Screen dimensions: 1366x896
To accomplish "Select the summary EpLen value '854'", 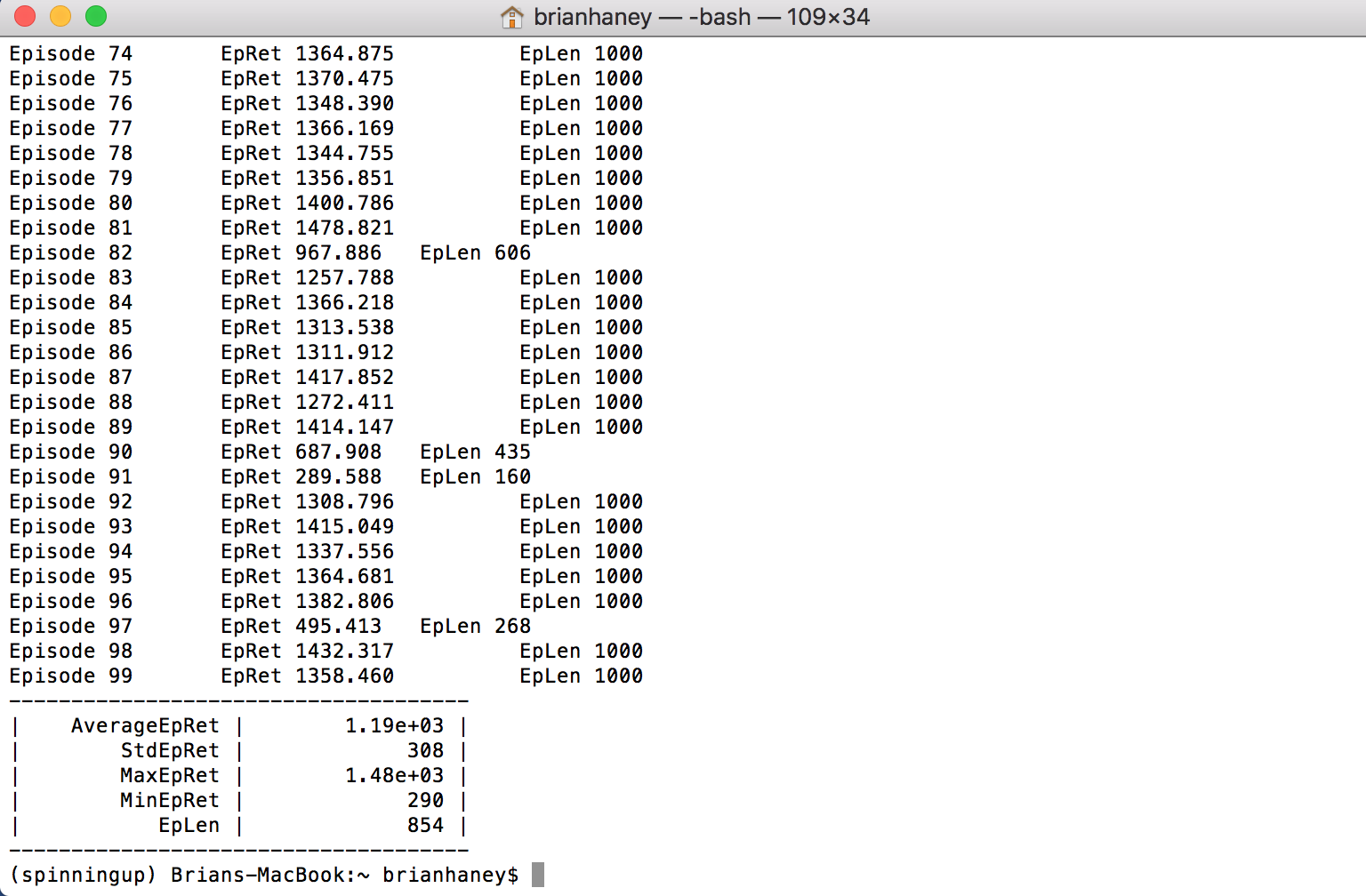I will tap(425, 825).
